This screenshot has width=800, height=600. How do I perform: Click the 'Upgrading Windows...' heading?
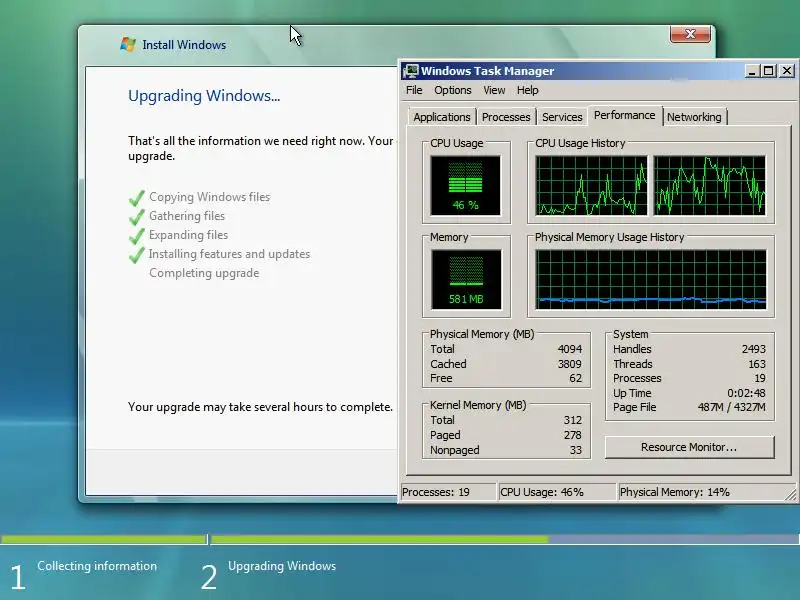(x=204, y=96)
